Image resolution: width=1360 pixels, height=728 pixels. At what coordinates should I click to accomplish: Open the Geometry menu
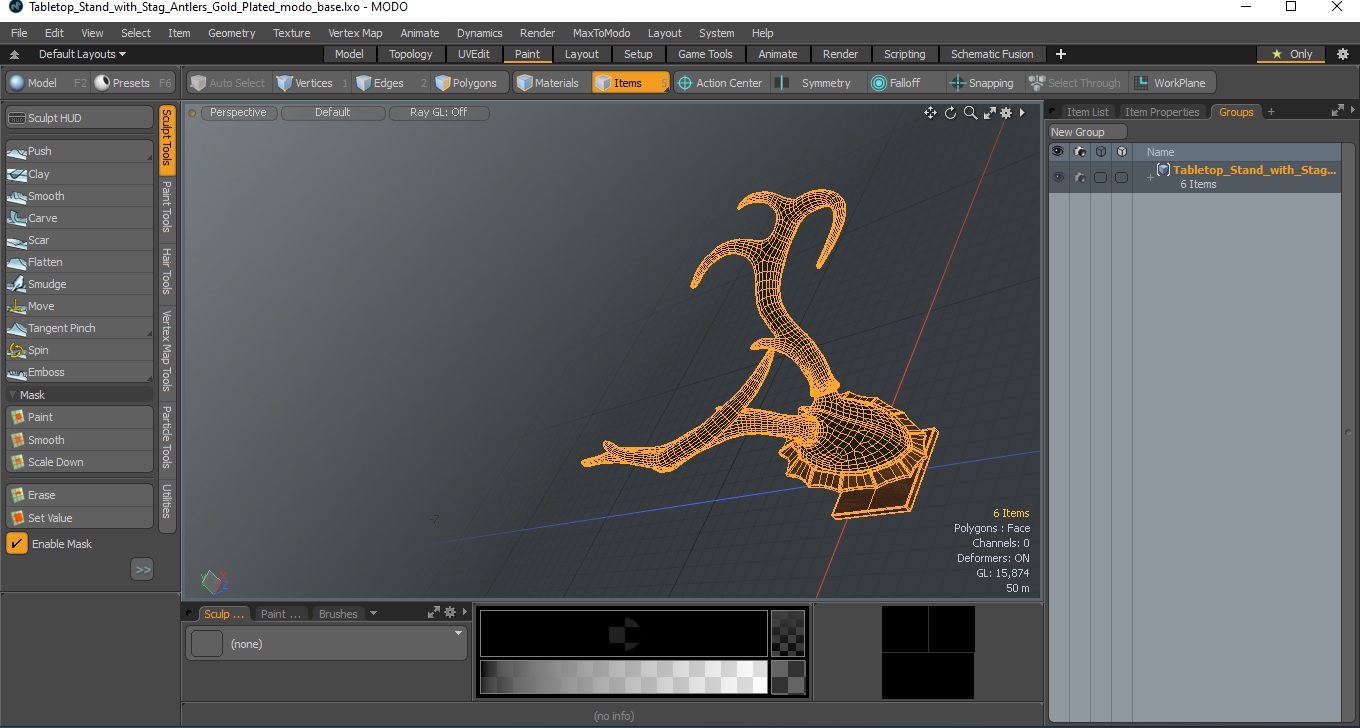coord(231,33)
